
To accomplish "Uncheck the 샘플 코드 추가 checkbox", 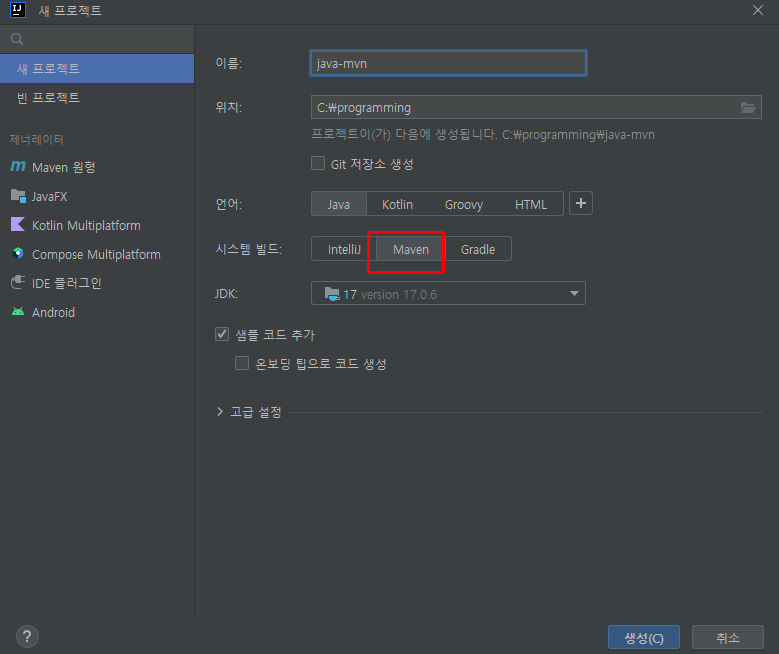I will 222,334.
